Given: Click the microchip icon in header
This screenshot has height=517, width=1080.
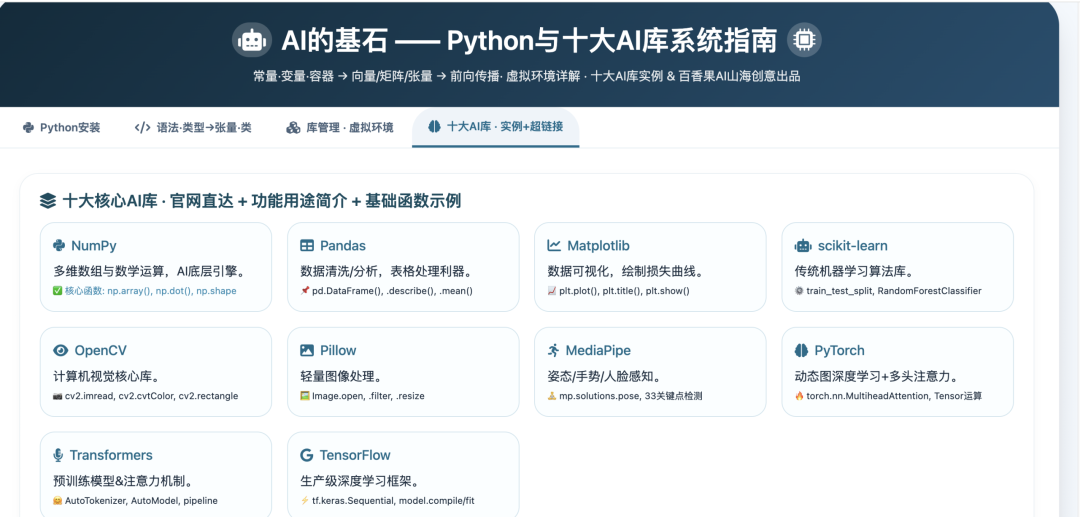Looking at the screenshot, I should point(804,41).
